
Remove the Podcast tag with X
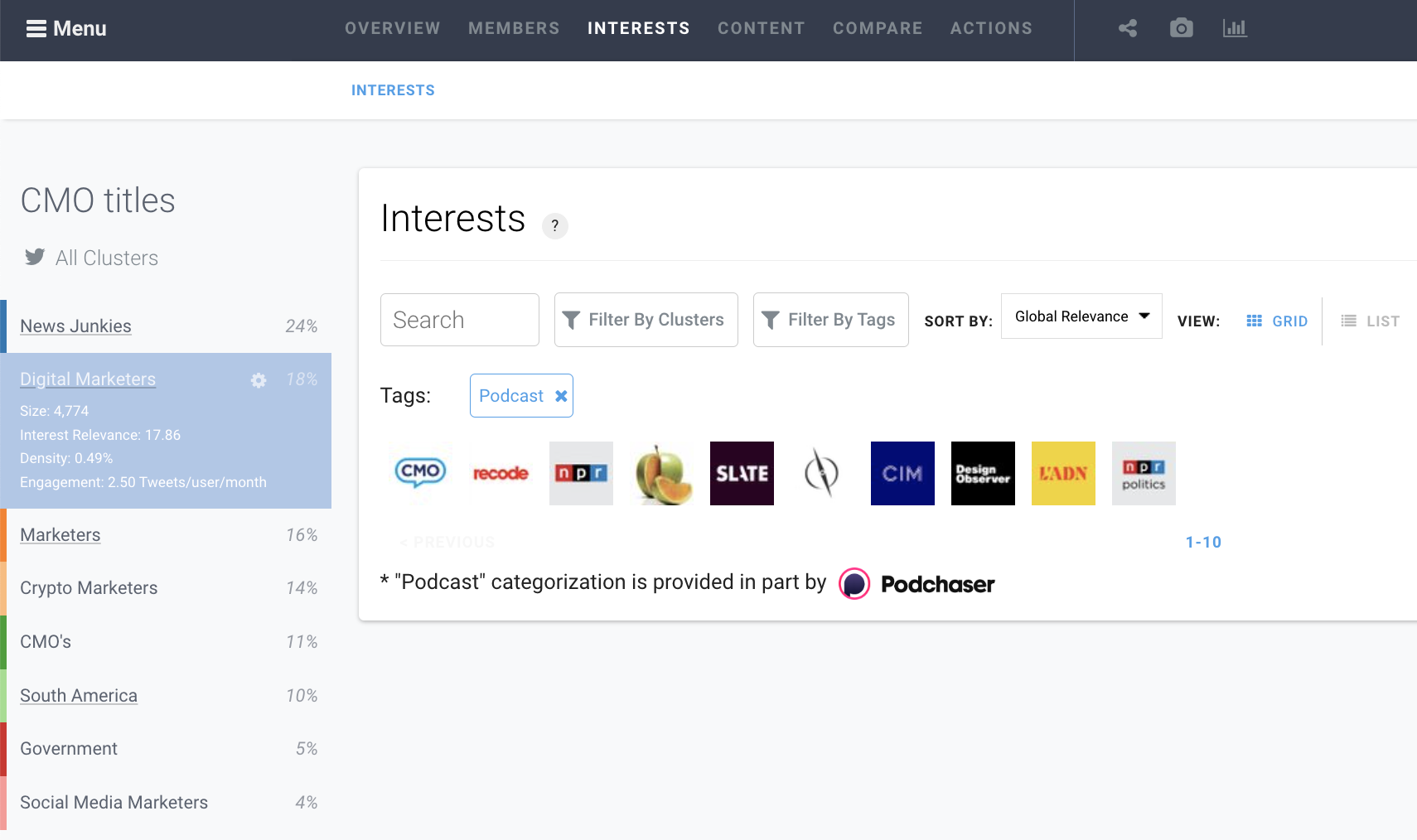tap(561, 396)
